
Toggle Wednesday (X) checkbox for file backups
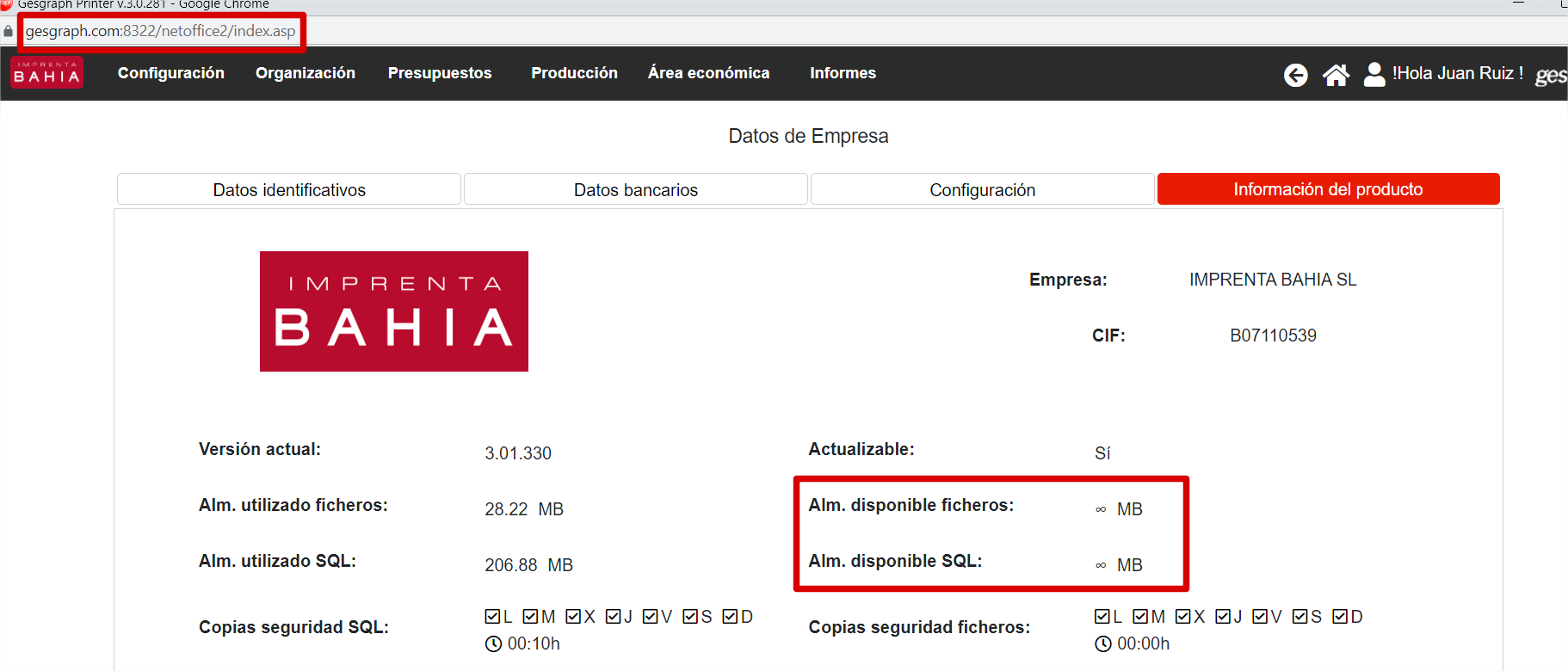1183,617
